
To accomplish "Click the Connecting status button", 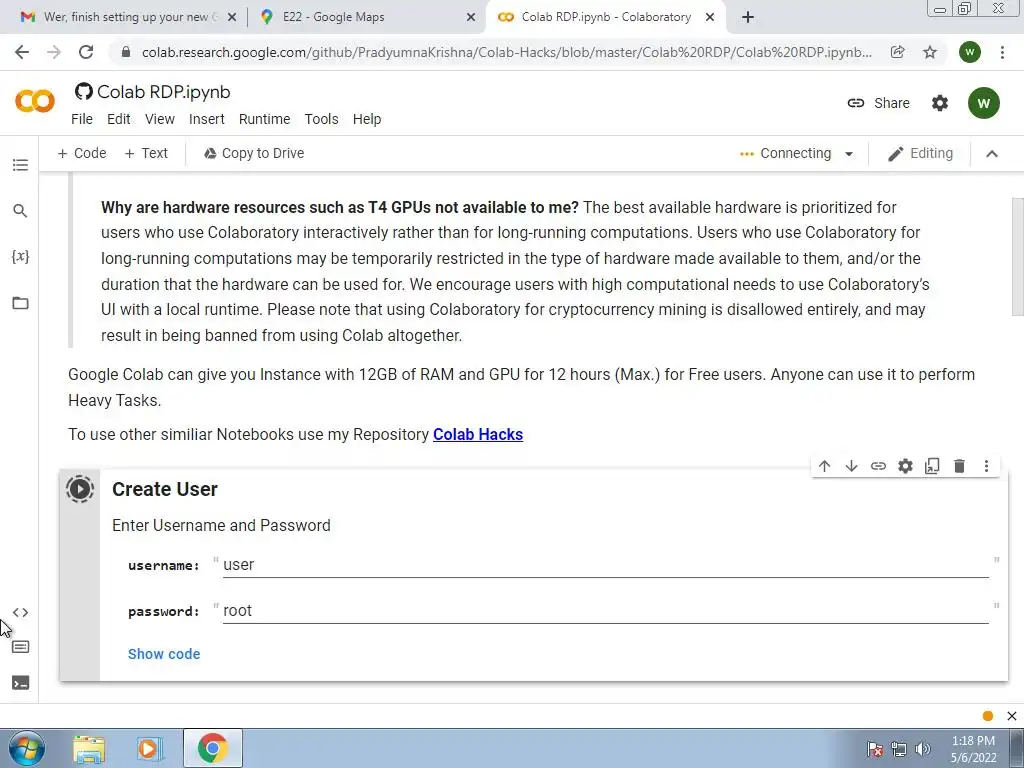I will [x=786, y=153].
